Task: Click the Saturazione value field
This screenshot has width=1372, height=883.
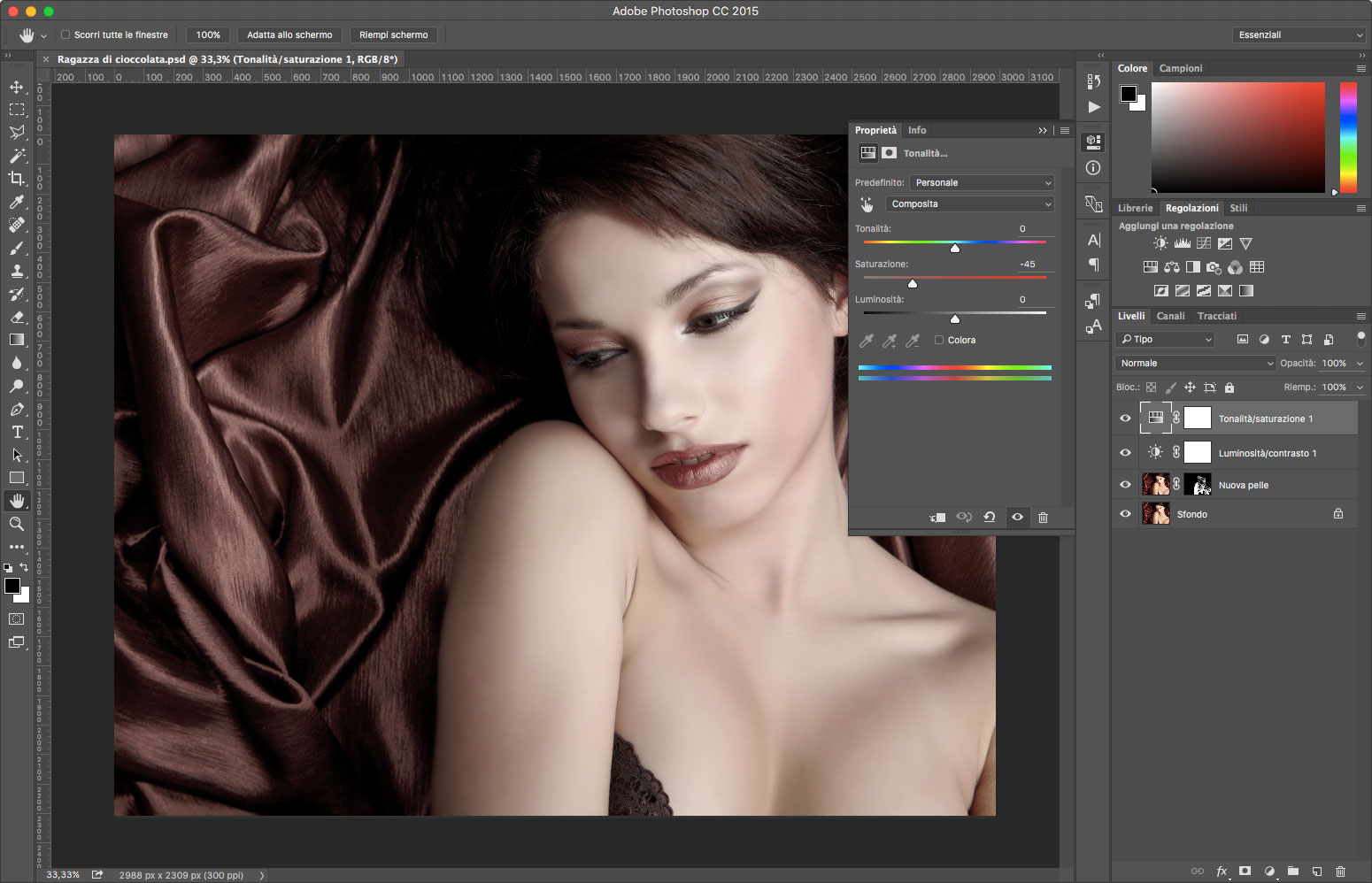Action: pyautogui.click(x=1033, y=264)
